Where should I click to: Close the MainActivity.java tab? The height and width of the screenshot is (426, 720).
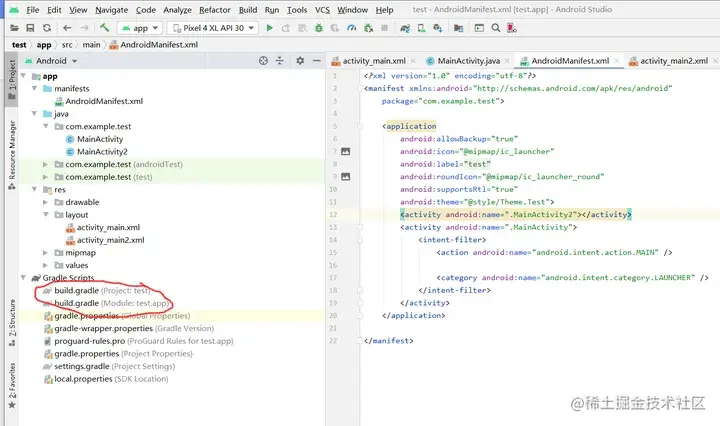tap(506, 61)
